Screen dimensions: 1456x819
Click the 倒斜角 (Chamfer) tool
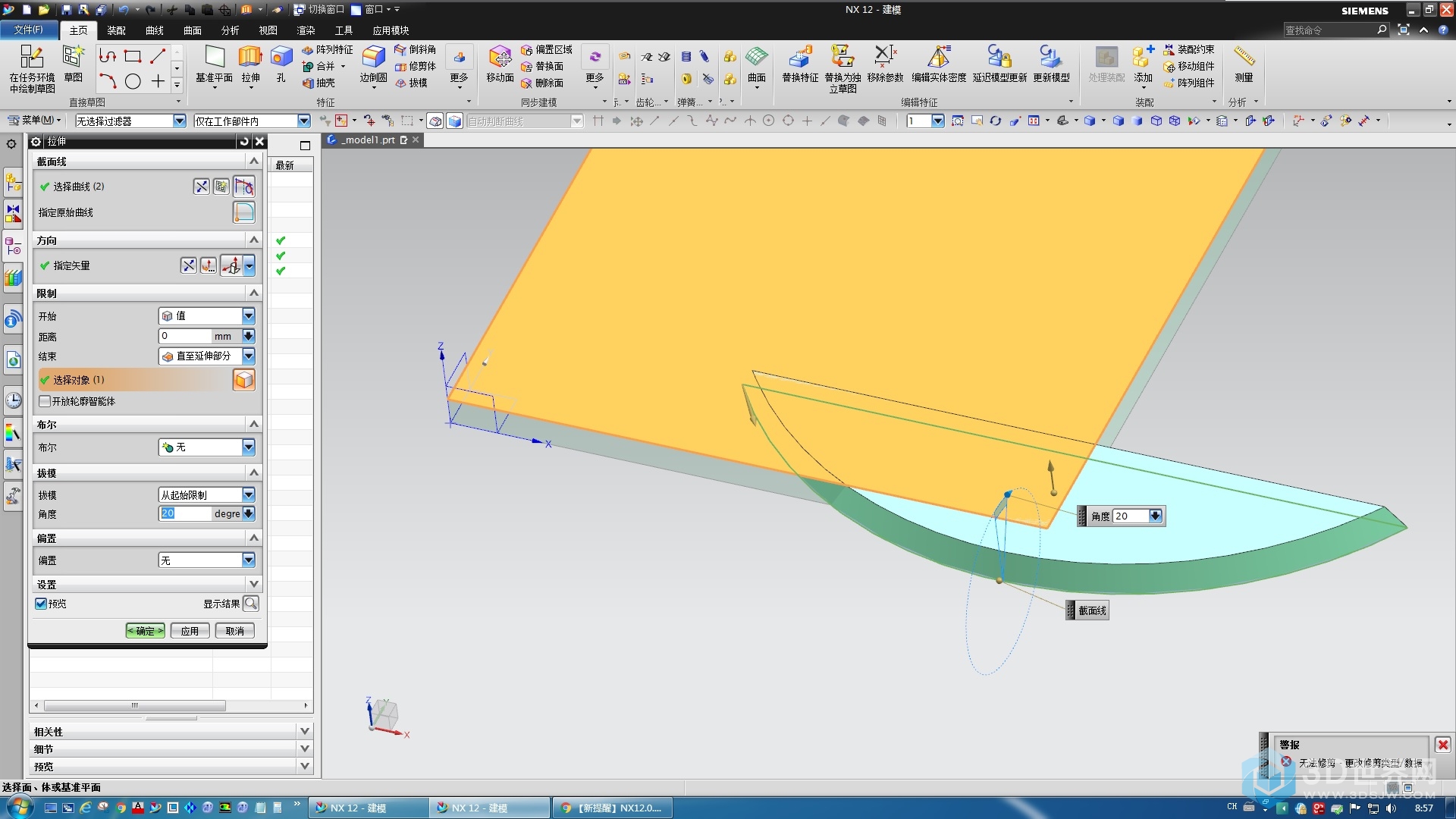tap(415, 49)
